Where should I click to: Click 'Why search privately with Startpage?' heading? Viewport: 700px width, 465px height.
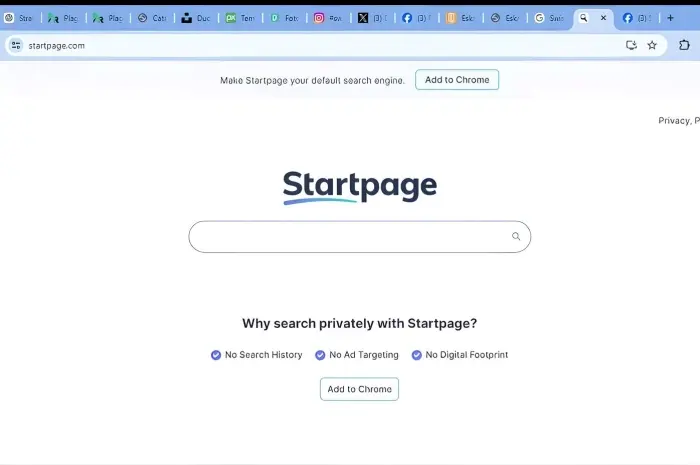[x=359, y=323]
